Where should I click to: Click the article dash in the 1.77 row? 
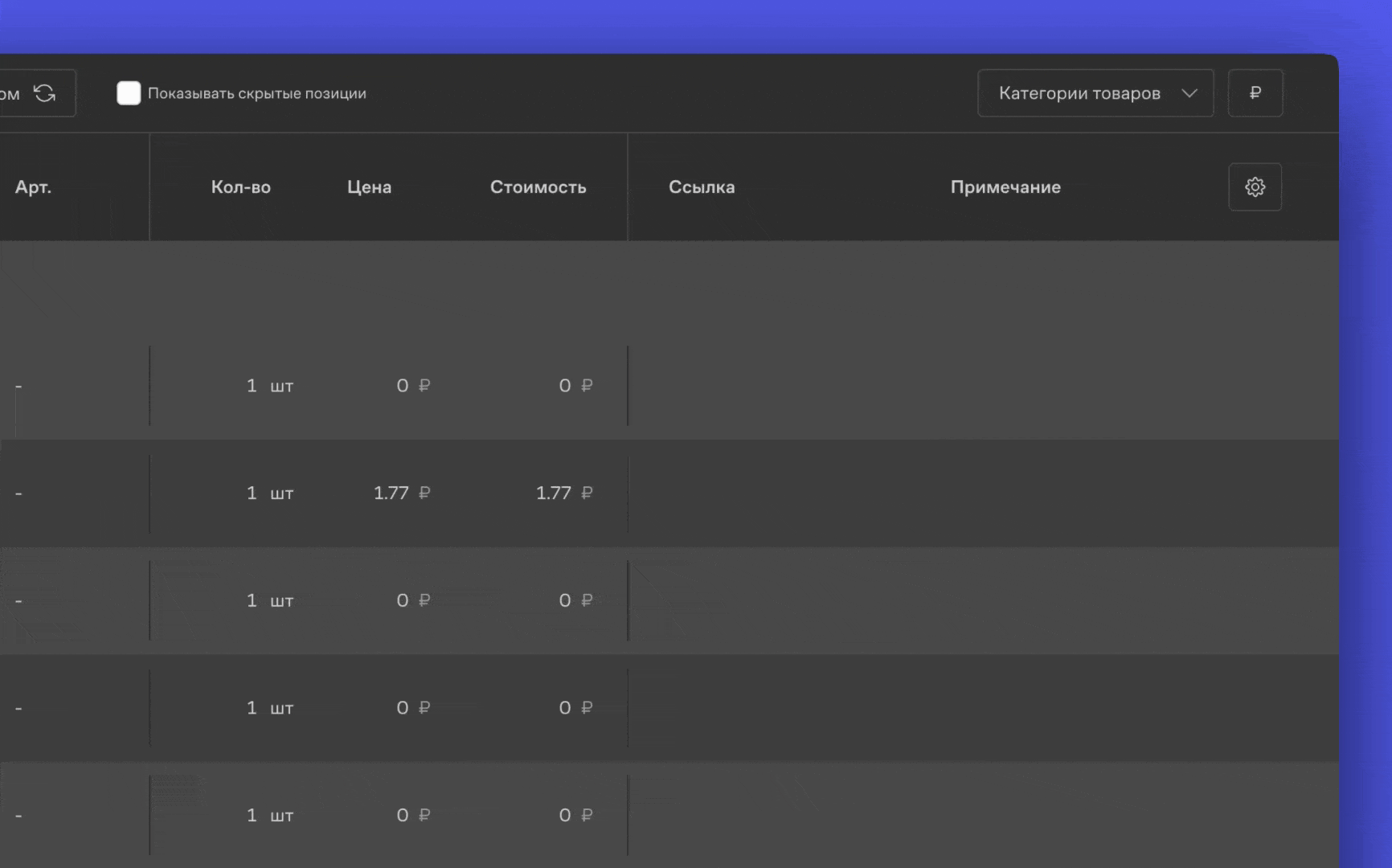18,493
